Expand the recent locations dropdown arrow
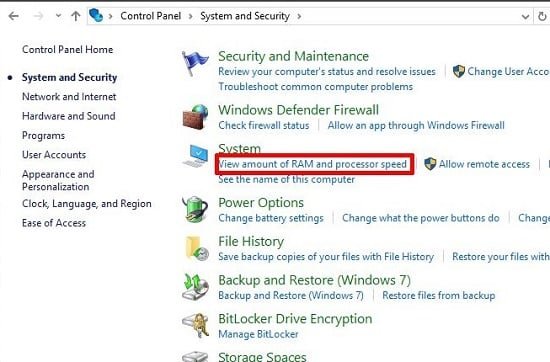Viewport: 550px width, 362px height. (x=58, y=16)
